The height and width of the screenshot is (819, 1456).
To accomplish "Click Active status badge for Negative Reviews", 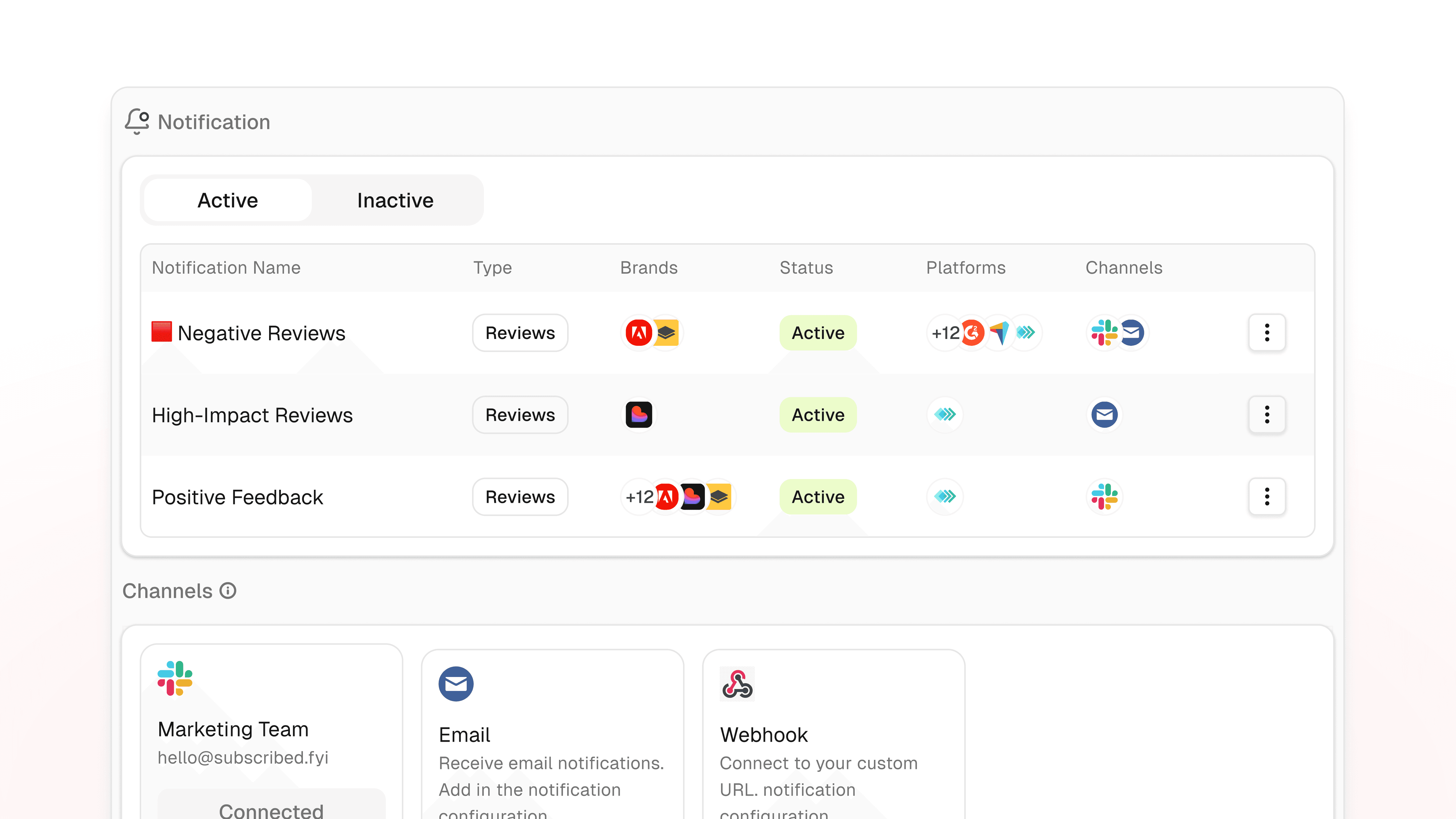I will click(817, 332).
